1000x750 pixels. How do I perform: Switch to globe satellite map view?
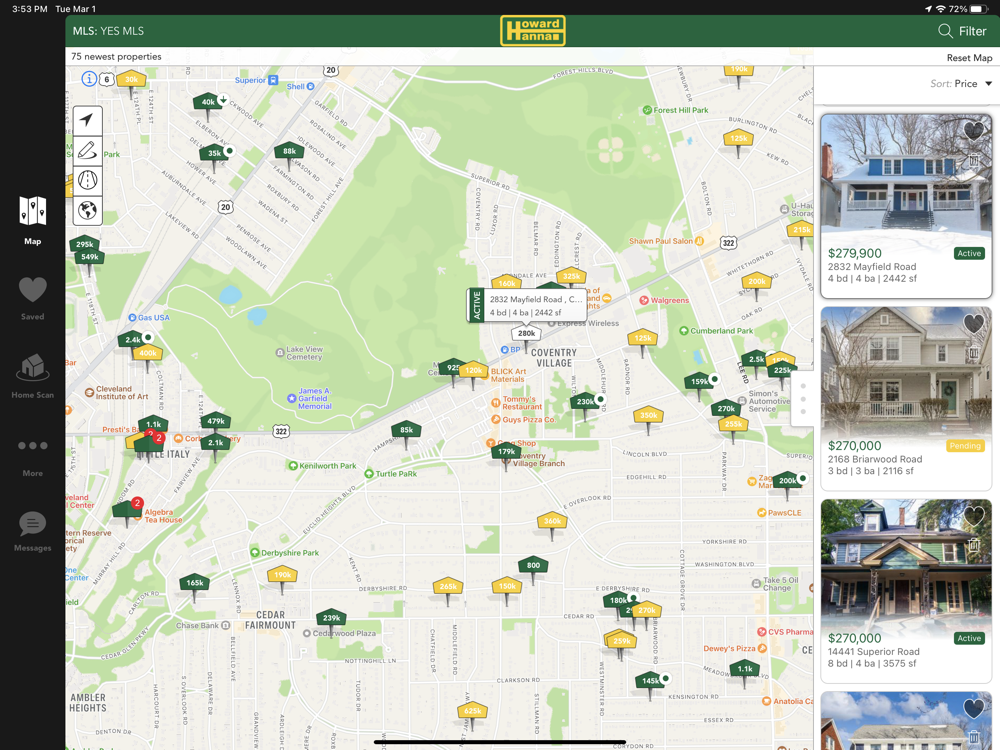(87, 210)
